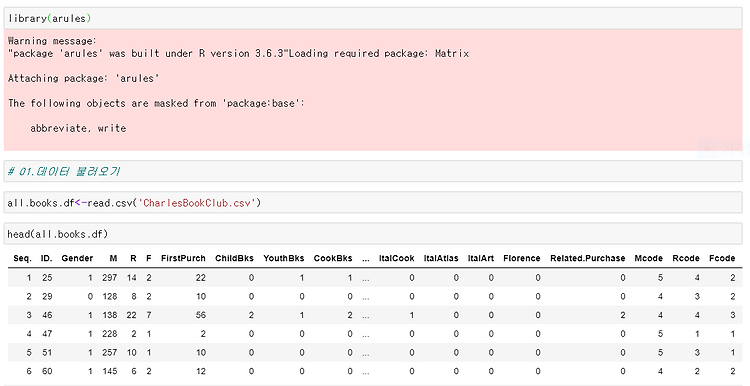Click the 'R' column header
750x386 pixels.
(133, 258)
